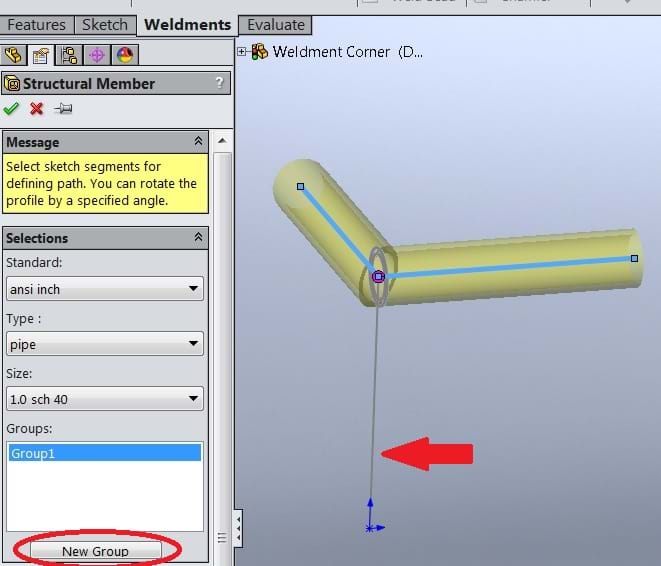
Task: Cancel Structural Member with red X
Action: point(37,109)
